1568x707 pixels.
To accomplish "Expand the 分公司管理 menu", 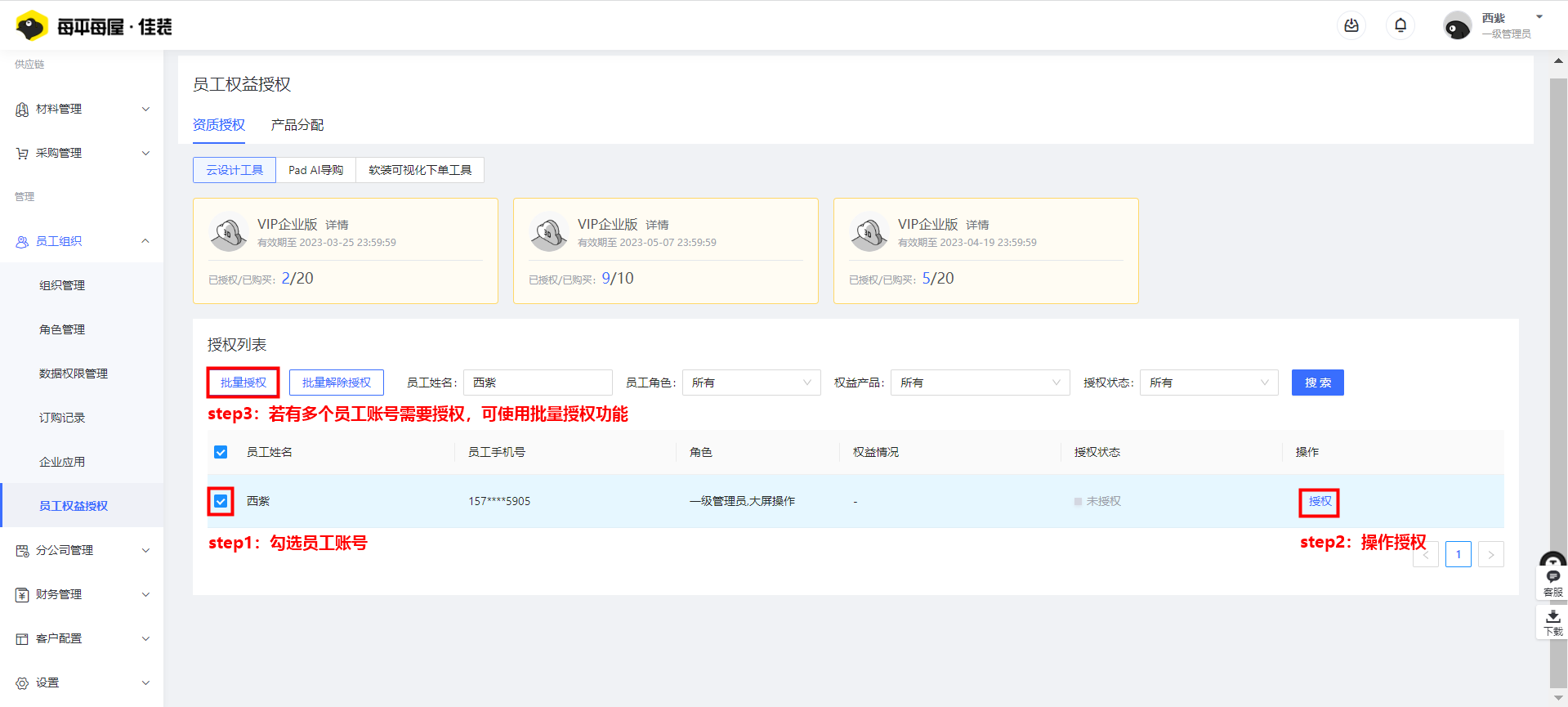I will pos(145,550).
